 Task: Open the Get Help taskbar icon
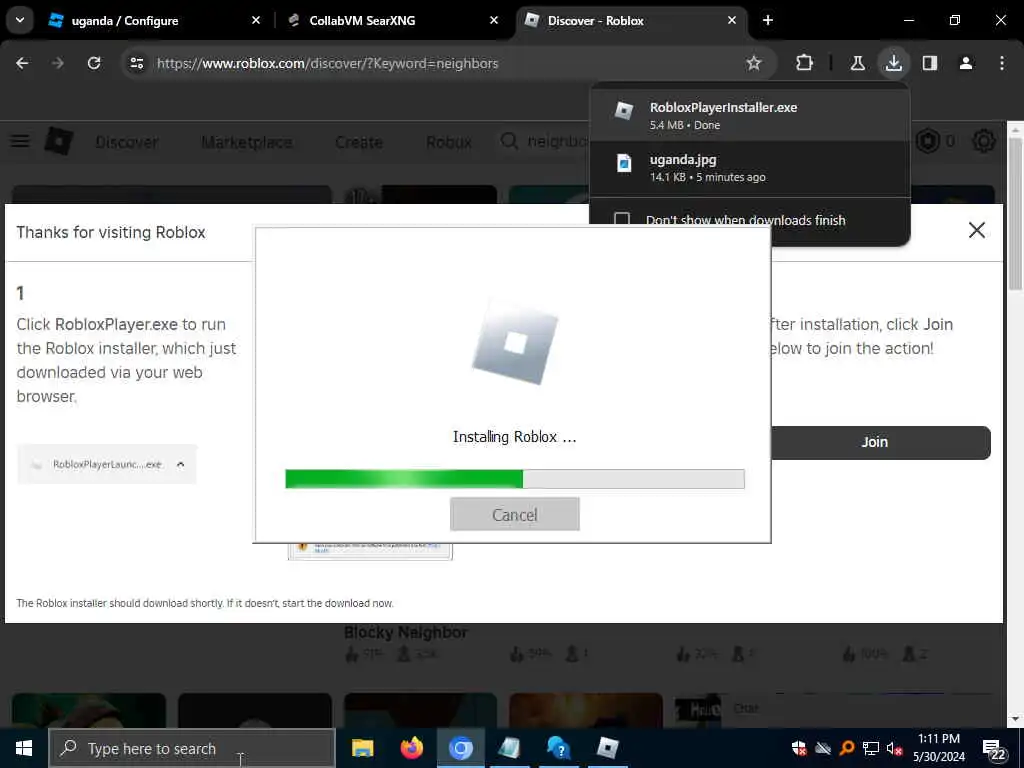click(x=558, y=748)
